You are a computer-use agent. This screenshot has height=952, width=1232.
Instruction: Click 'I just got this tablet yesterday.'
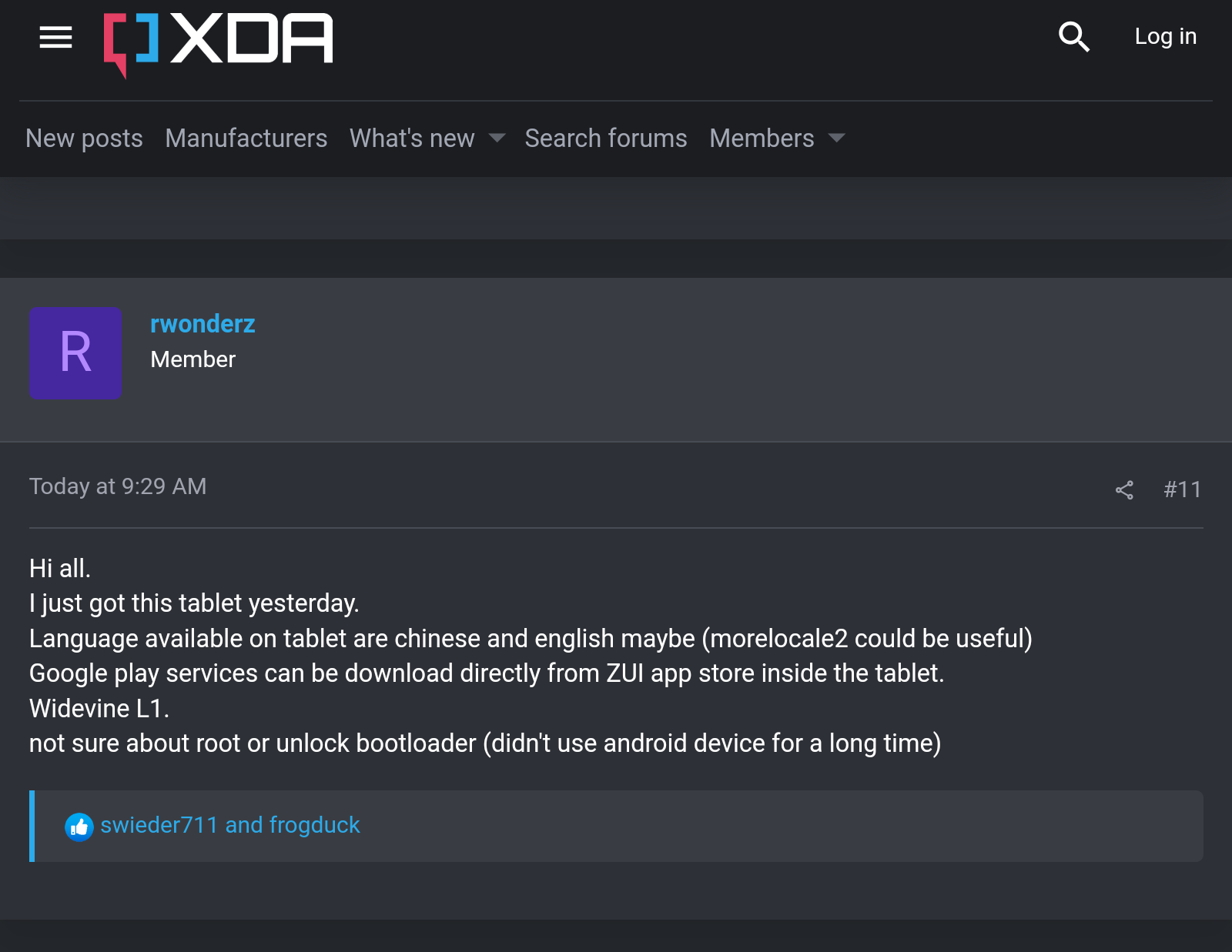pos(194,603)
